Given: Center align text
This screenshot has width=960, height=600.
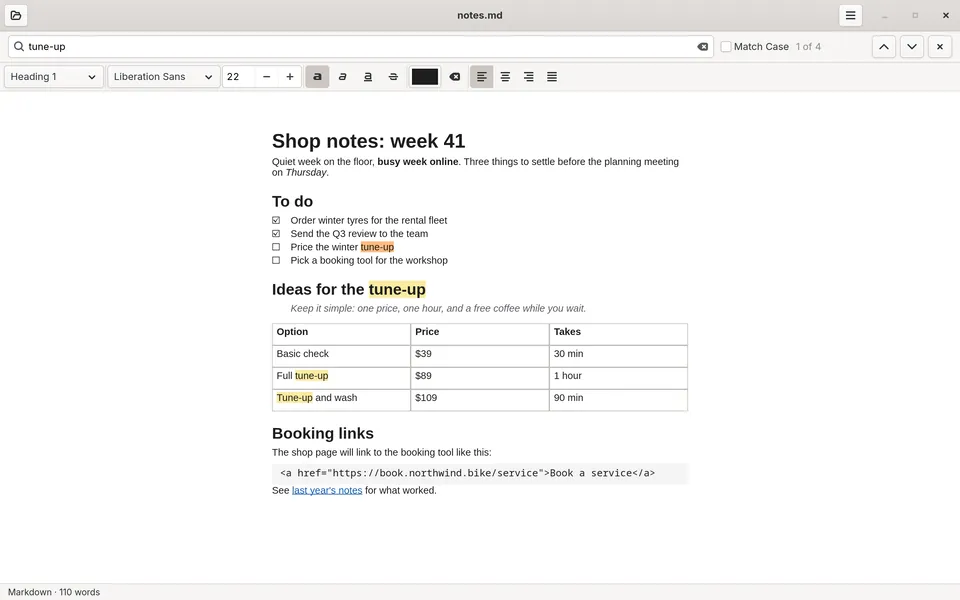Looking at the screenshot, I should [505, 77].
